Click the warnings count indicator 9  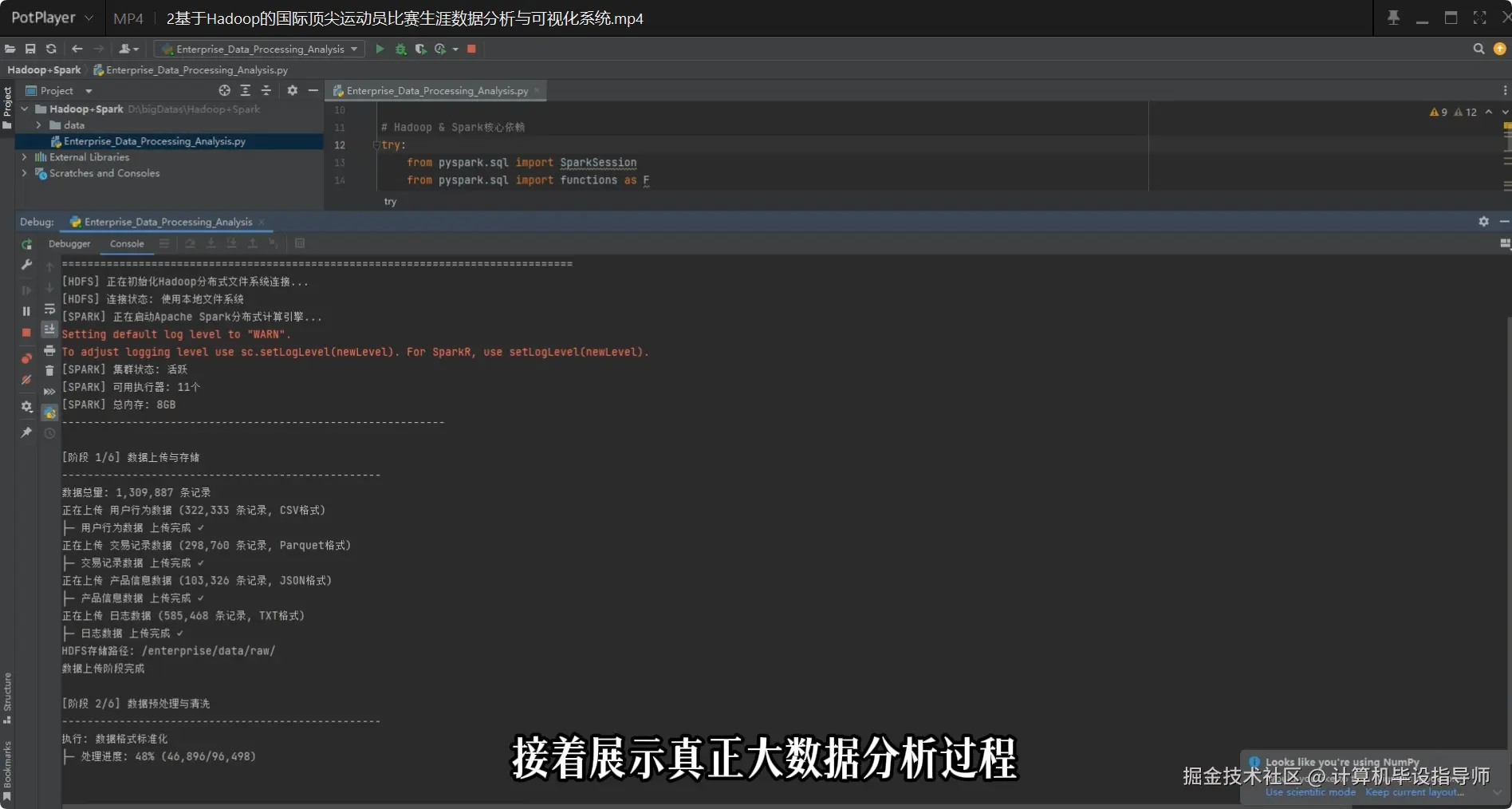point(1439,112)
